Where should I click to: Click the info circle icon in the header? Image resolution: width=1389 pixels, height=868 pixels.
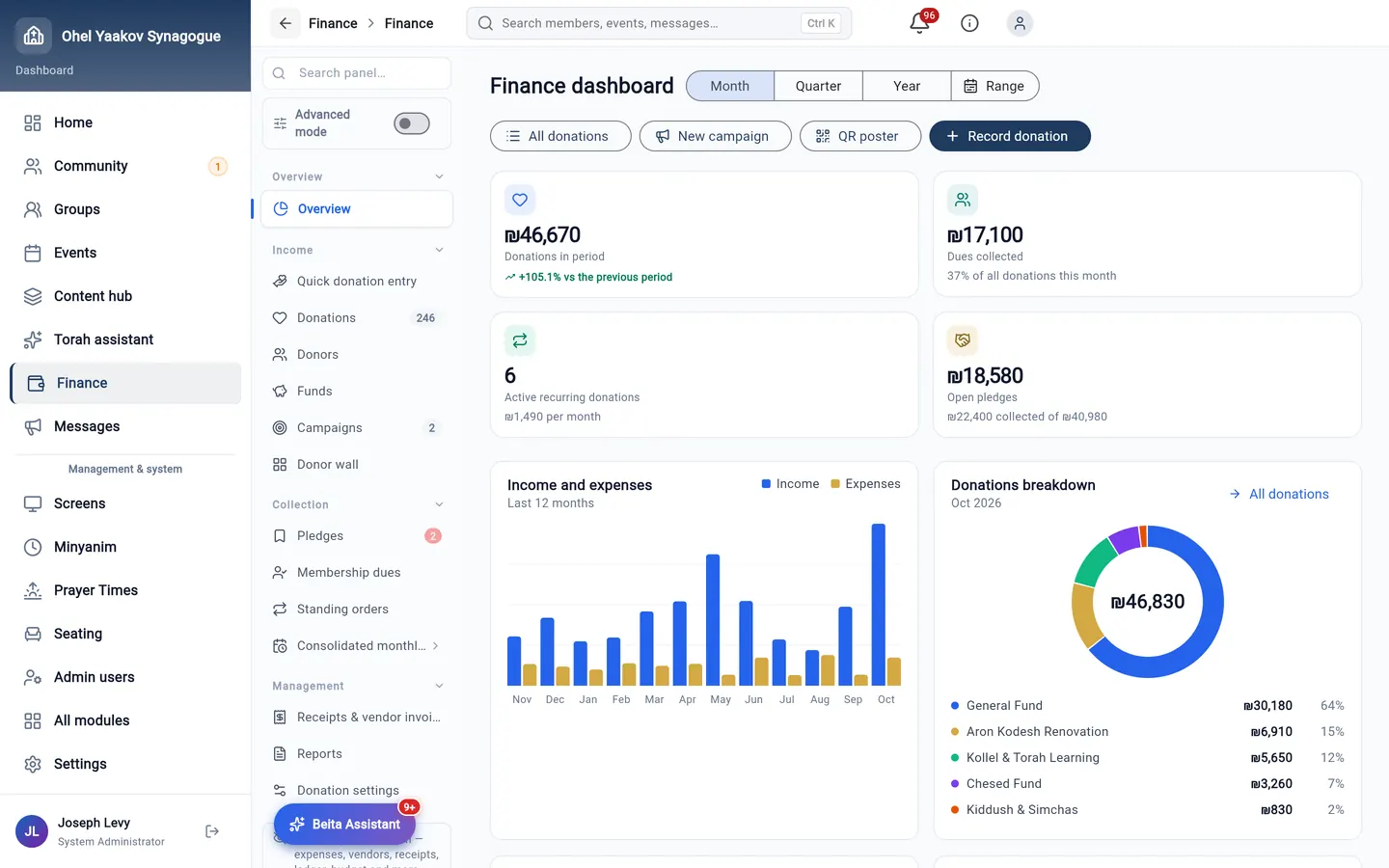coord(969,23)
